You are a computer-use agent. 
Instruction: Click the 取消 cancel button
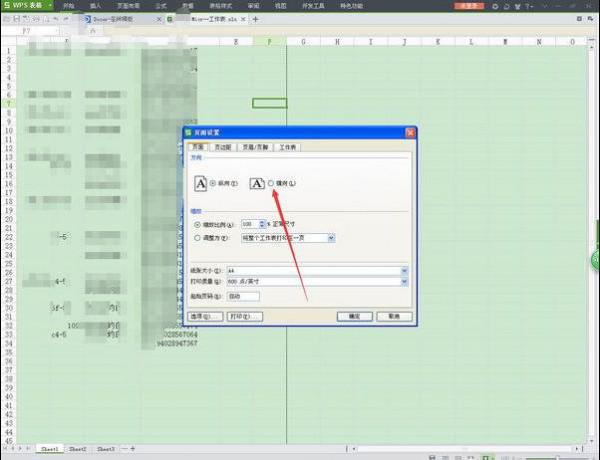pyautogui.click(x=394, y=316)
